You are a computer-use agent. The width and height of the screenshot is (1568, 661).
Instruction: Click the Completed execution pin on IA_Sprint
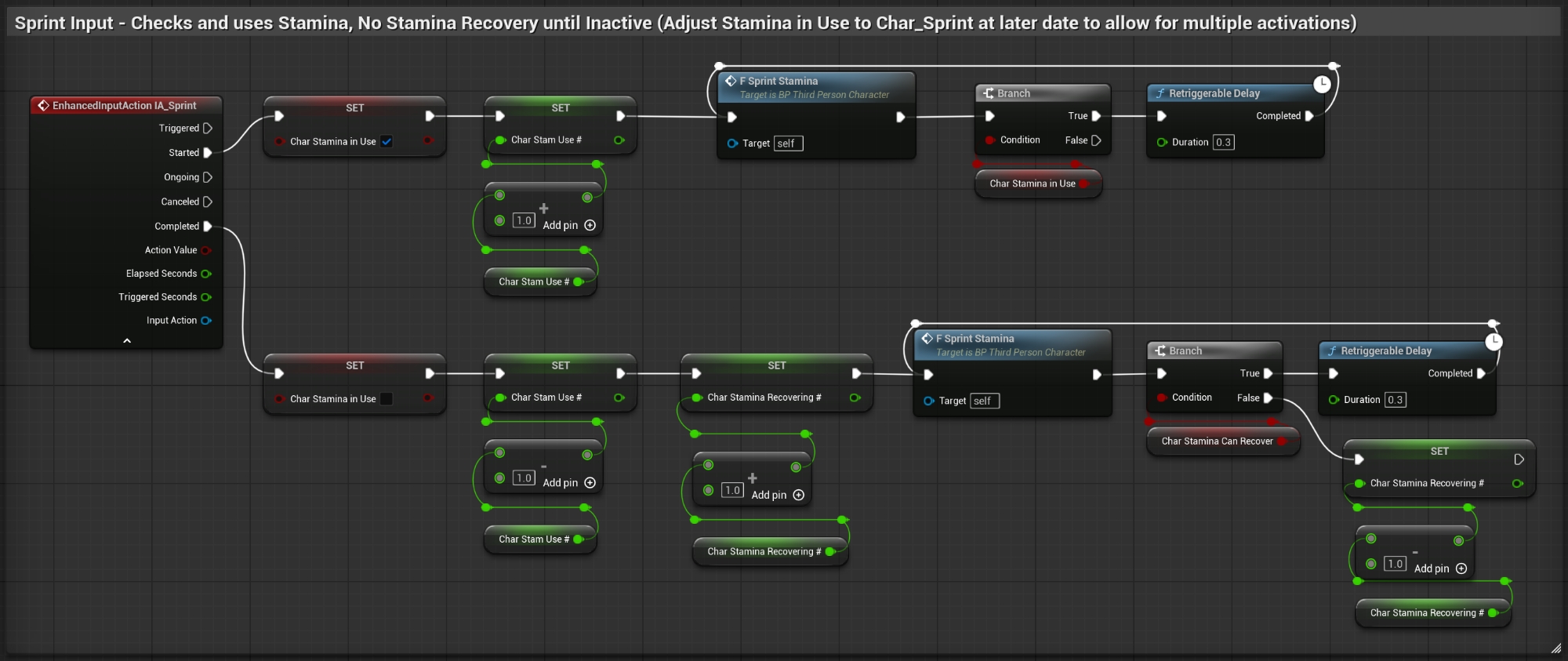click(x=207, y=227)
